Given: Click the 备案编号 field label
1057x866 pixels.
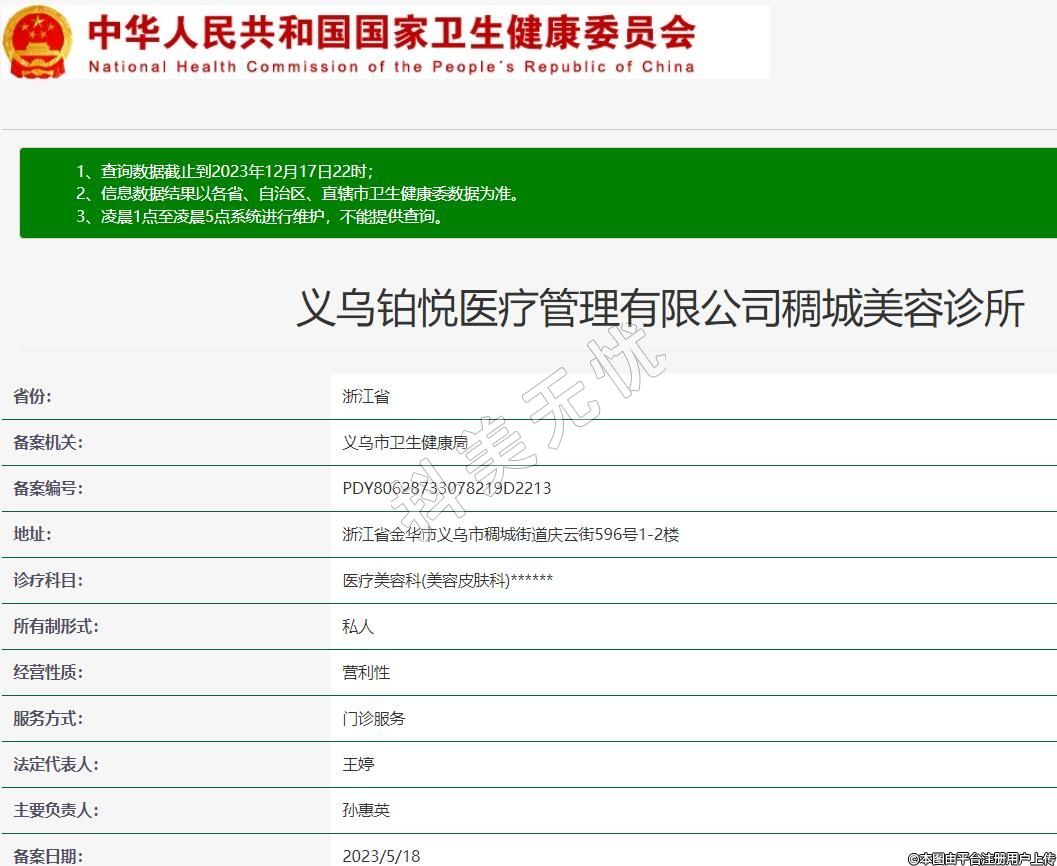Looking at the screenshot, I should [48, 489].
